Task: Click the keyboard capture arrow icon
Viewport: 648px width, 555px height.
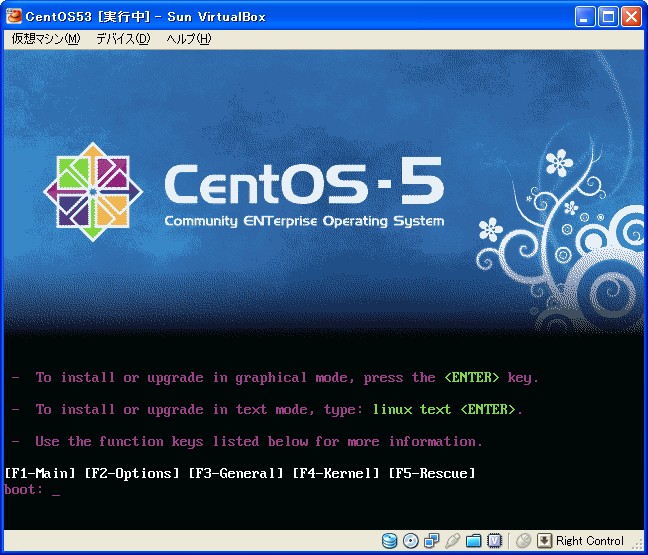Action: click(544, 541)
